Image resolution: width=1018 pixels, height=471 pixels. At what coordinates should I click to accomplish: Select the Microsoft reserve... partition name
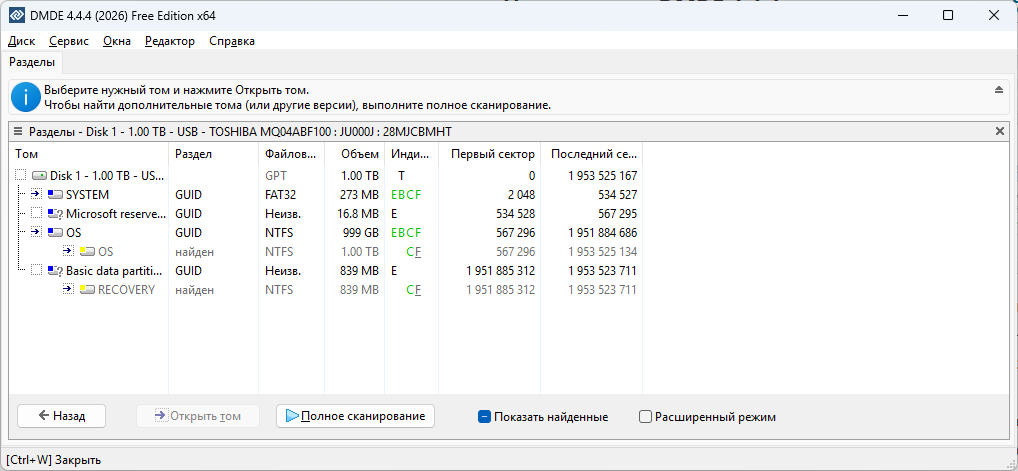click(x=116, y=214)
